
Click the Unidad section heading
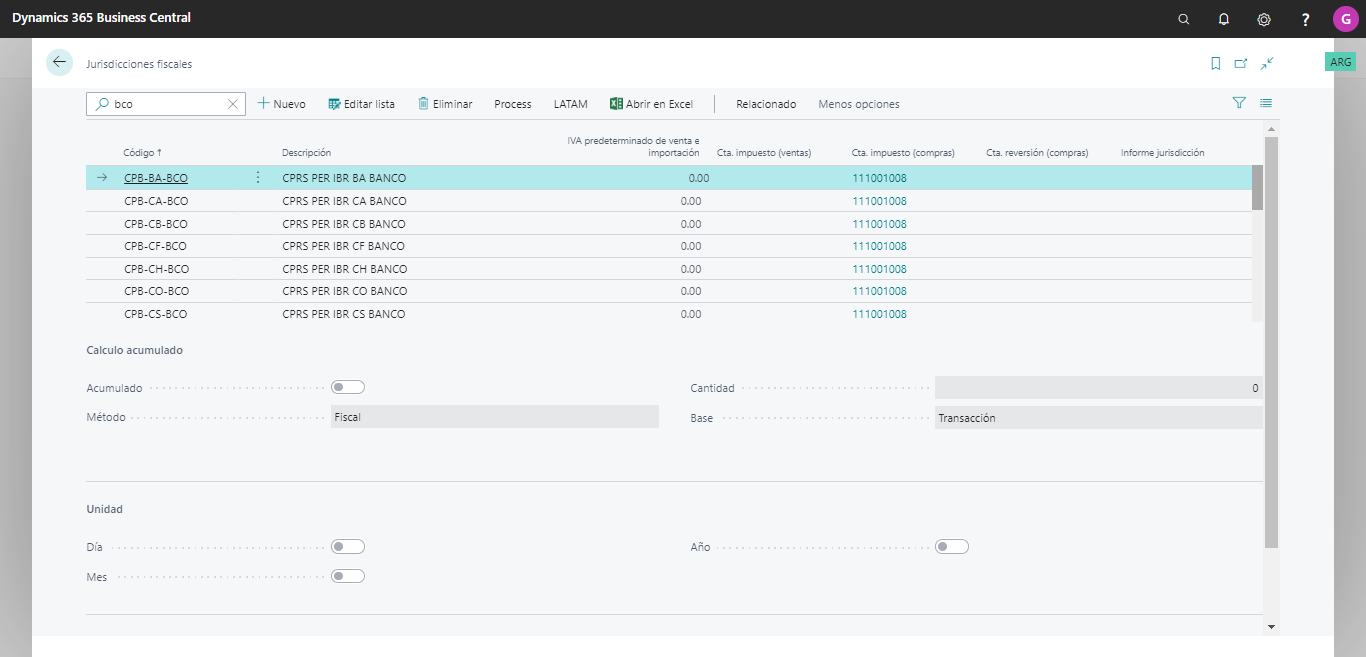105,509
